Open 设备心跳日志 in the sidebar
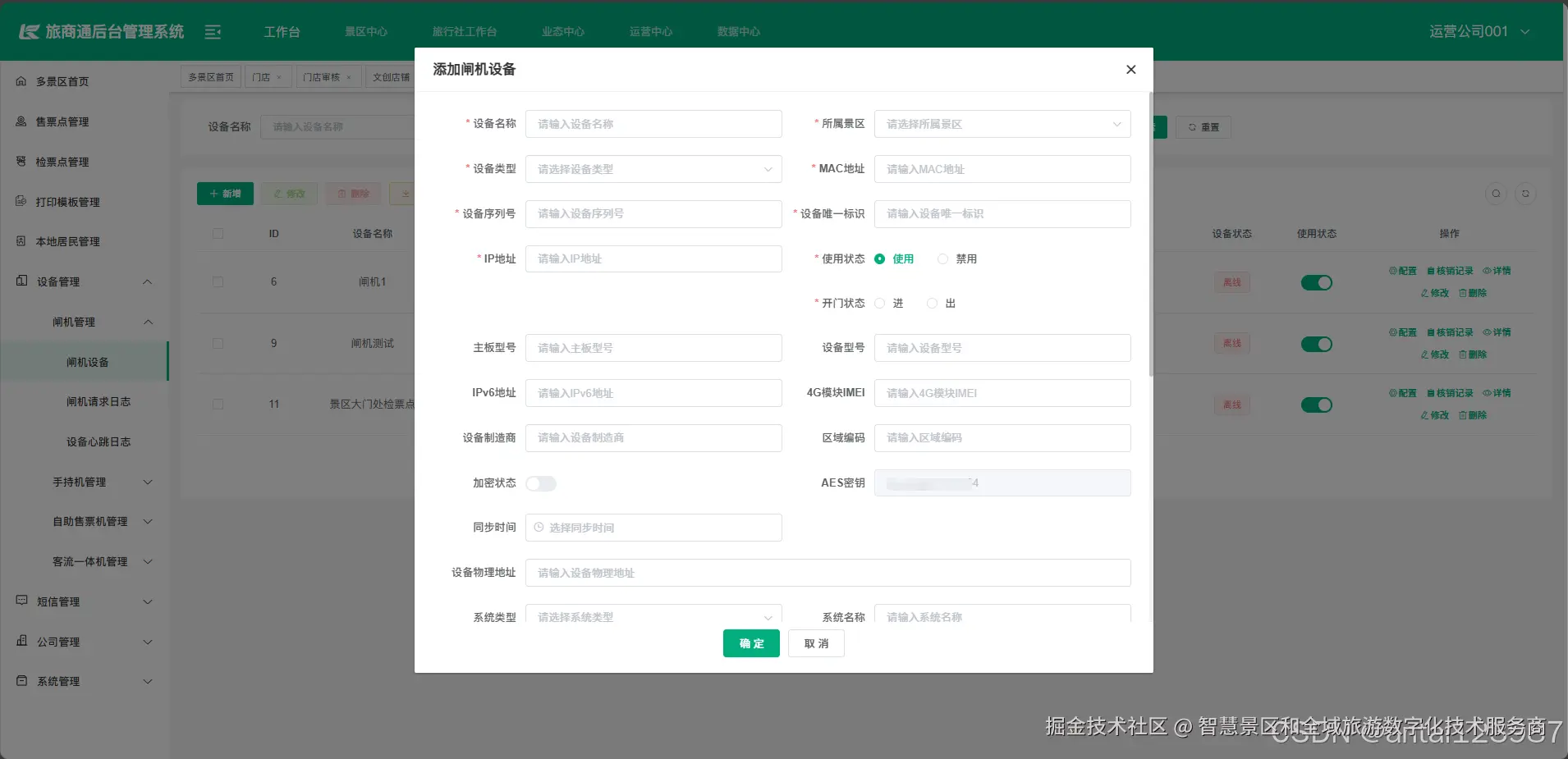Screen dimensions: 1568x759 99,441
